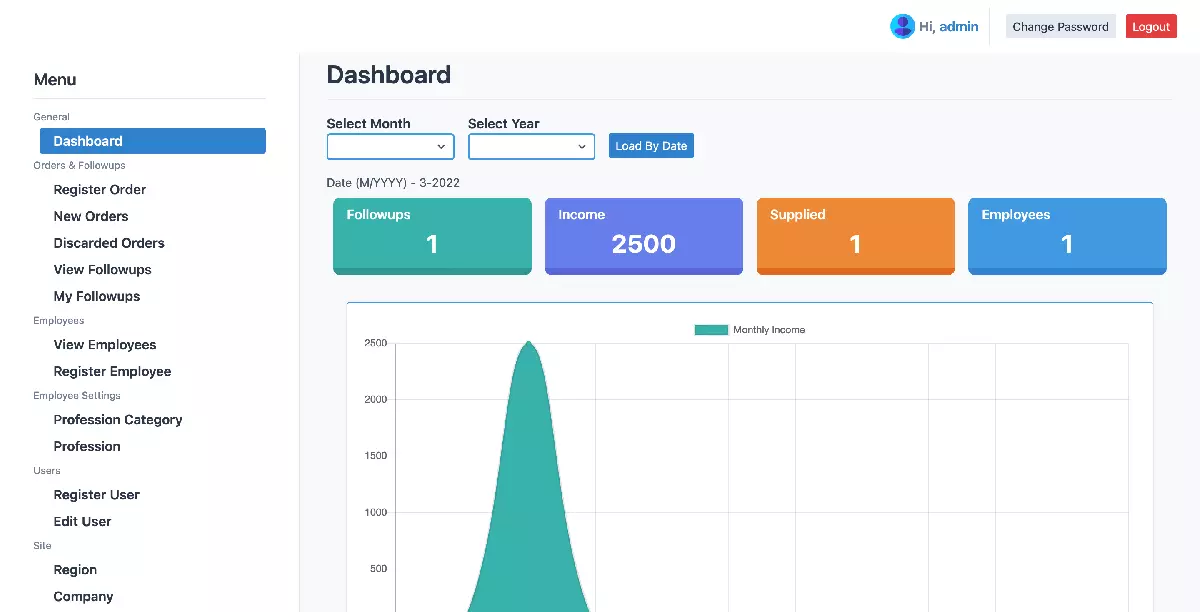The width and height of the screenshot is (1200, 612).
Task: Select Region under the Site section
Action: (x=75, y=570)
